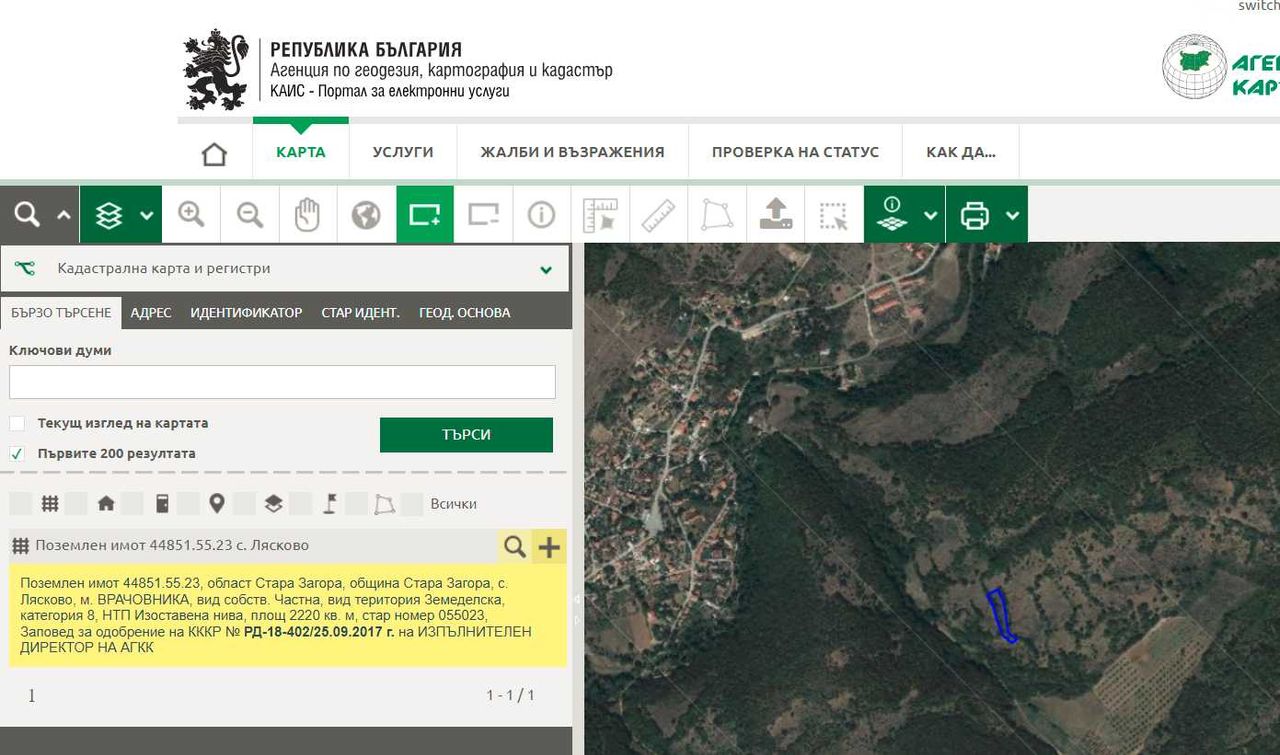1280x755 pixels.
Task: Click the green ТЪРСИ button
Action: [x=466, y=435]
